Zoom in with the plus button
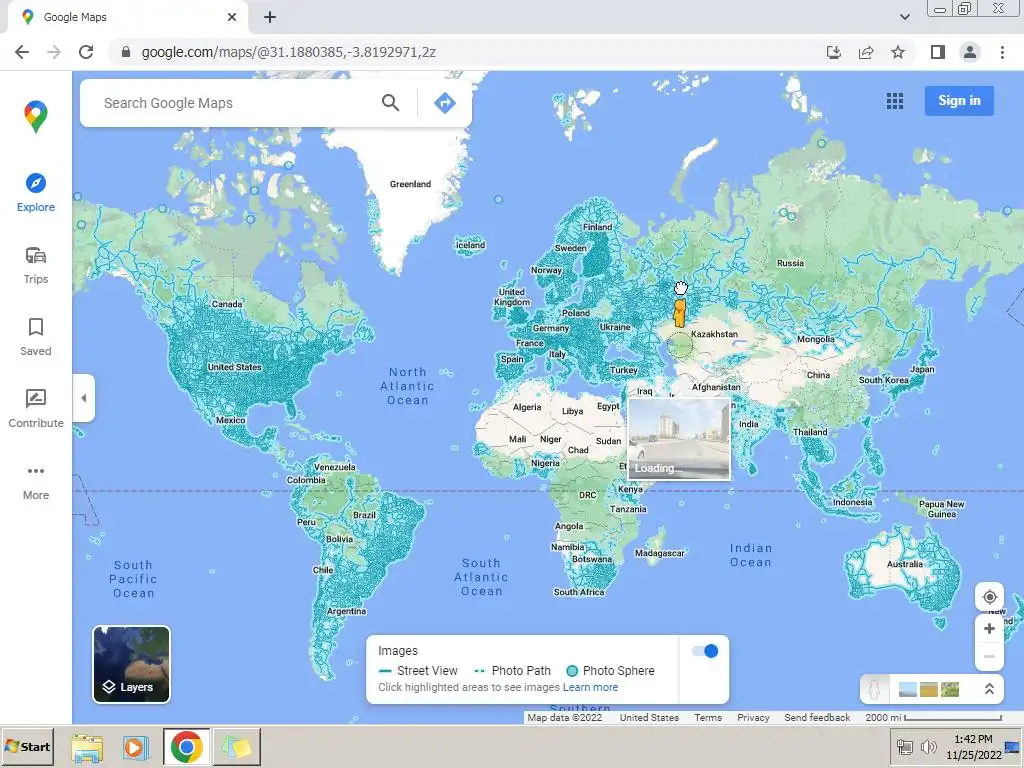Screen dimensions: 1024x768 coord(989,628)
